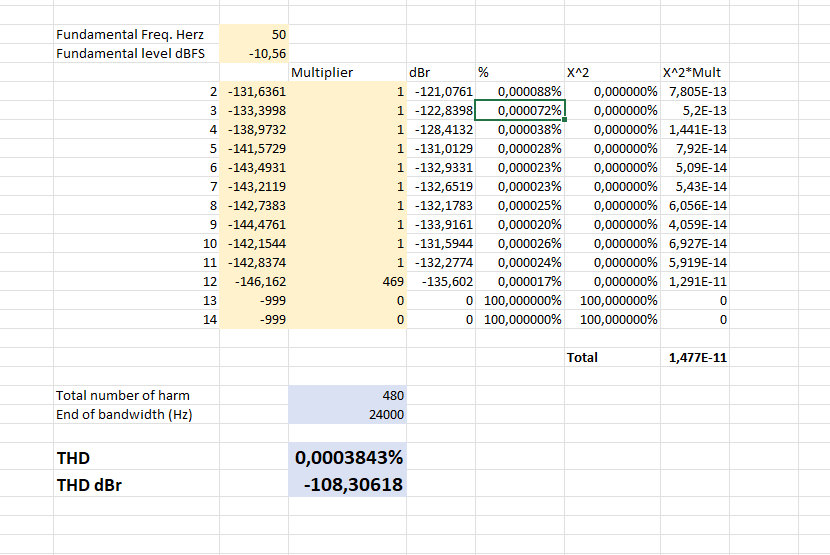Select the Total label cell
This screenshot has height=555, width=830.
point(612,357)
